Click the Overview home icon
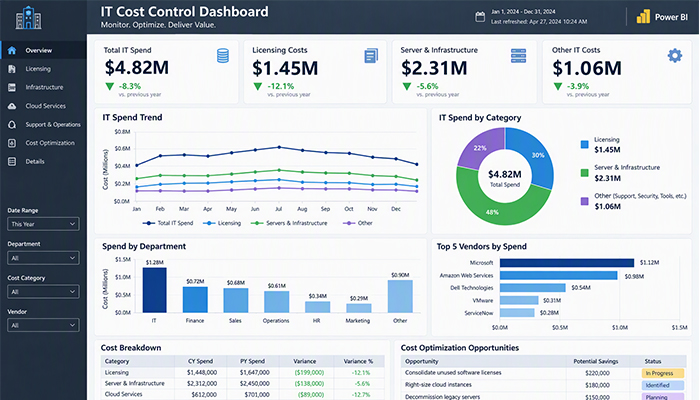 tap(12, 50)
